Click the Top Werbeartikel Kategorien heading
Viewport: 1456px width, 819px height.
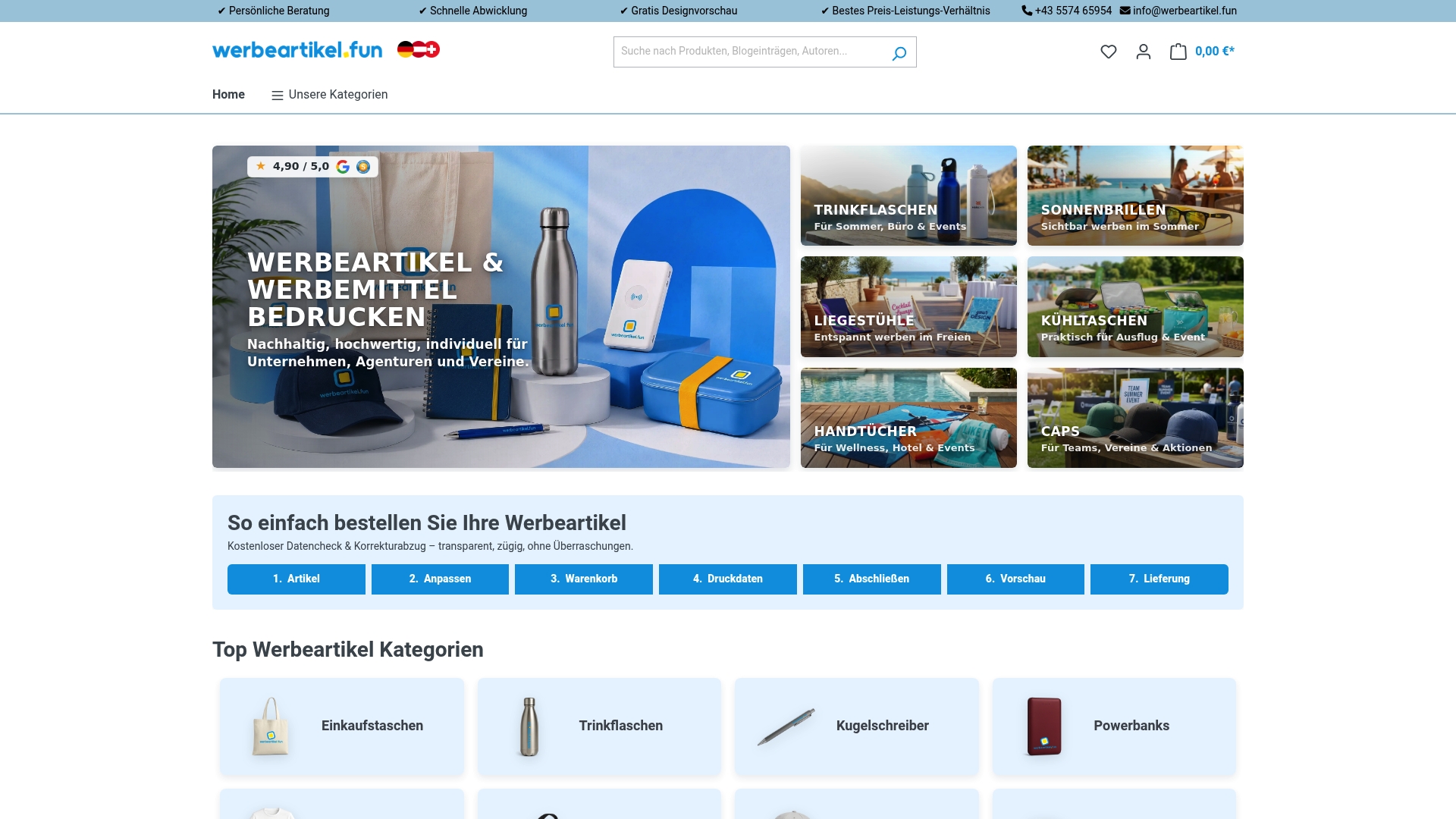pyautogui.click(x=348, y=650)
